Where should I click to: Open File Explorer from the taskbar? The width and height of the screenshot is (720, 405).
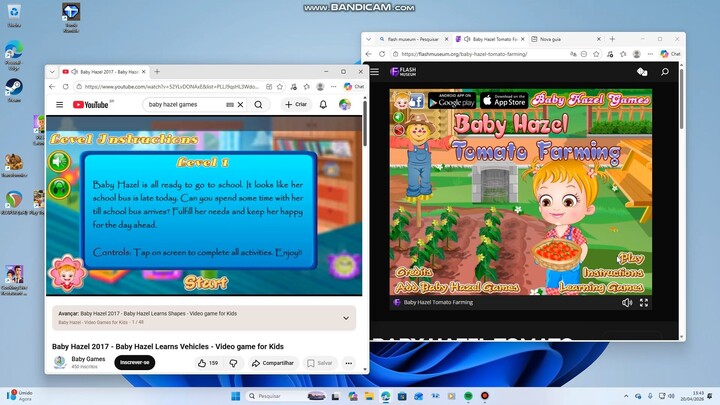tap(369, 396)
